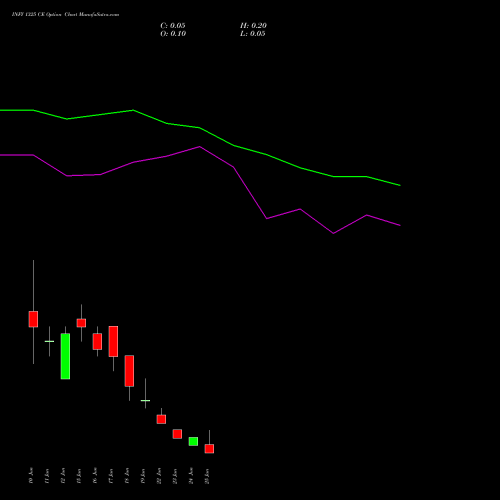Click the red candle for 18 Jun
This screenshot has height=500, width=500.
(x=129, y=371)
